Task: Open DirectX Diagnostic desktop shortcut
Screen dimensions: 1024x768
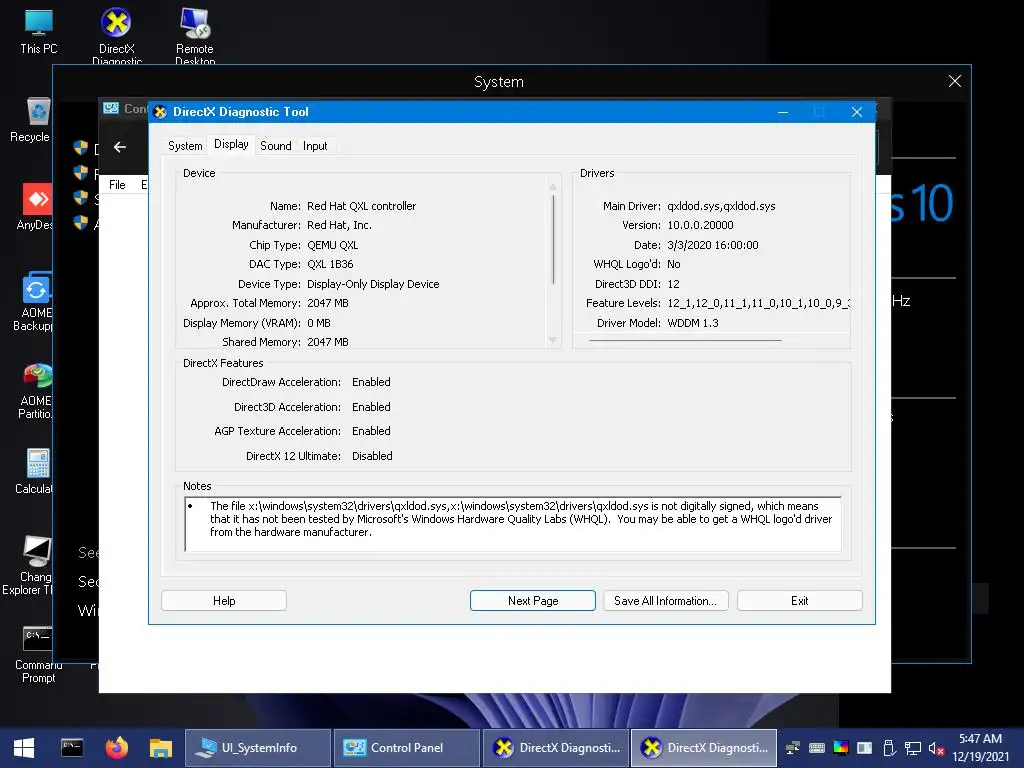Action: click(x=116, y=35)
